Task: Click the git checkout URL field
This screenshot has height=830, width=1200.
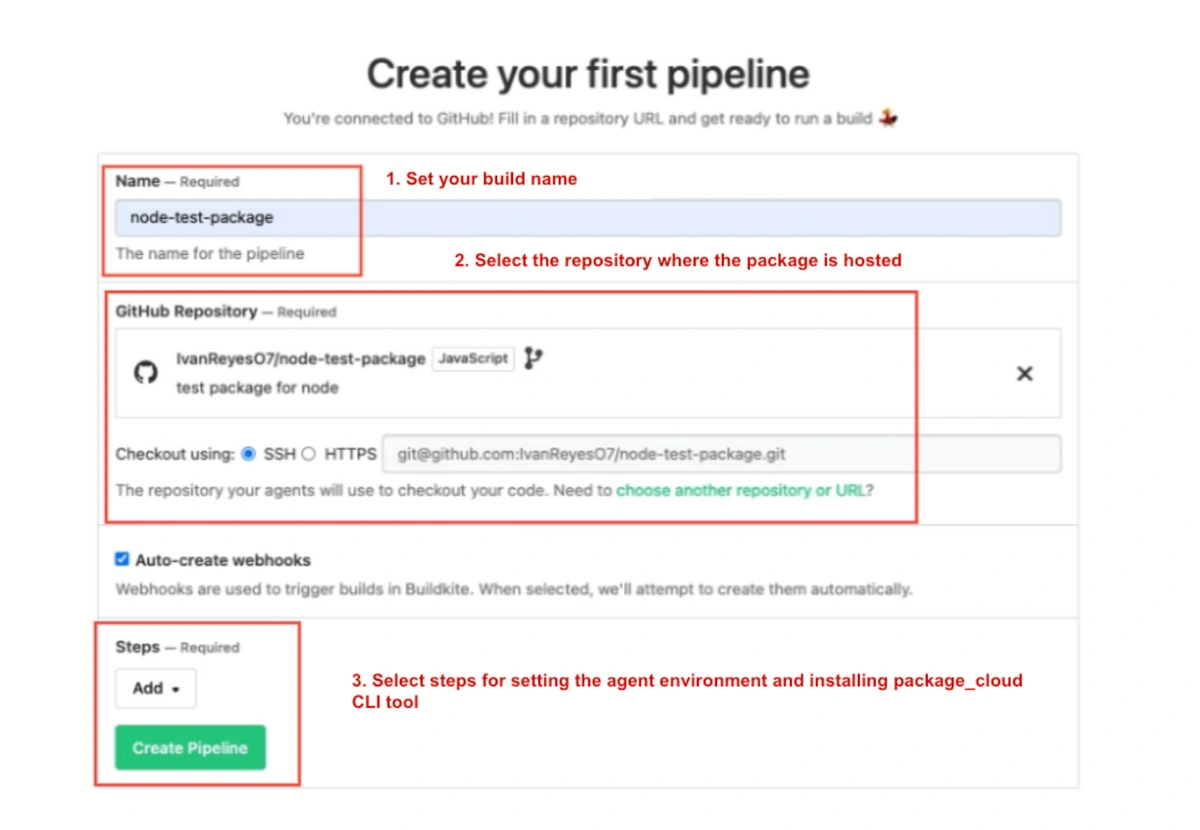Action: [722, 454]
